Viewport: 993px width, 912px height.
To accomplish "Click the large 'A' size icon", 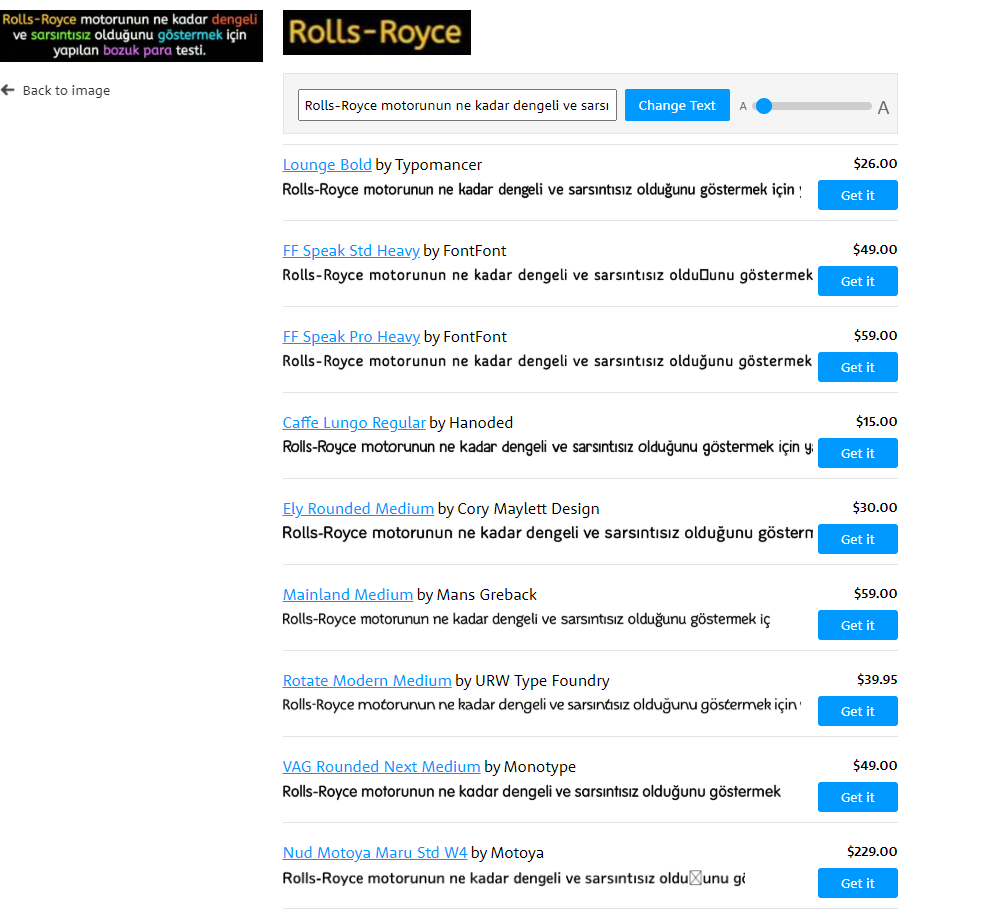I will coord(883,108).
